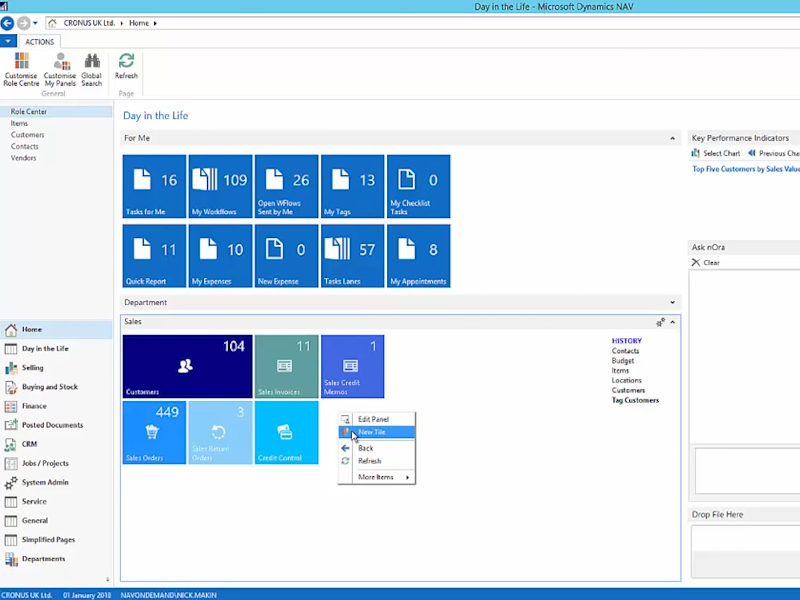Click the Select Chart icon
The height and width of the screenshot is (600, 800).
coord(695,153)
